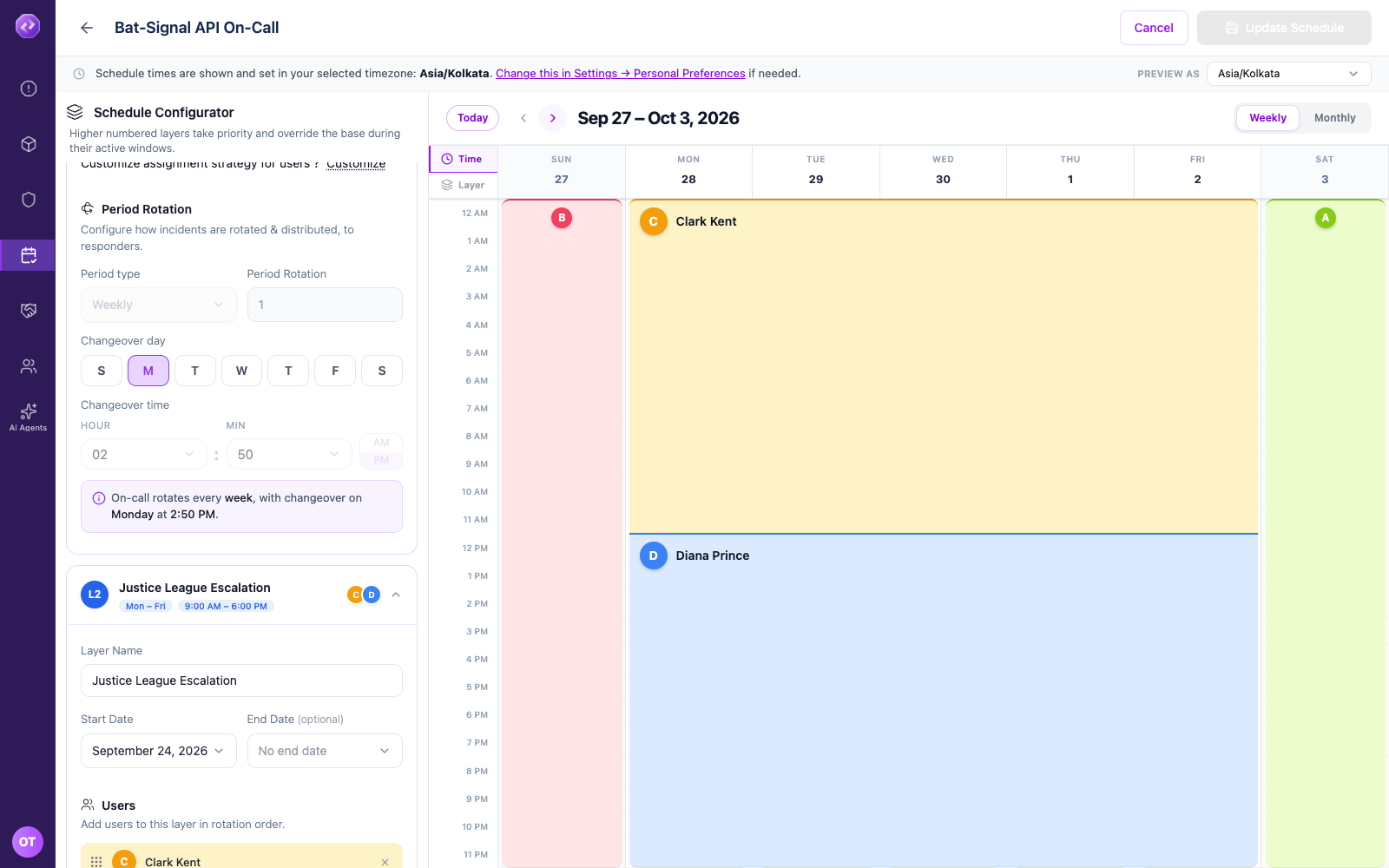Select the Layer view tab
Viewport: 1389px width, 868px height.
click(x=463, y=185)
